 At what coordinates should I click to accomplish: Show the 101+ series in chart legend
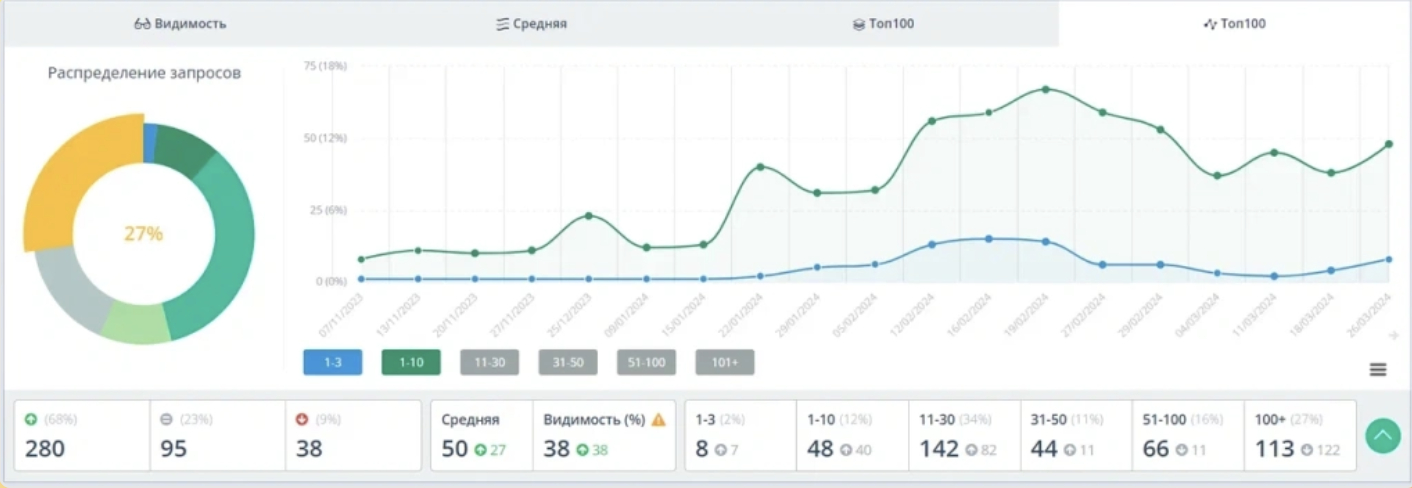point(724,362)
